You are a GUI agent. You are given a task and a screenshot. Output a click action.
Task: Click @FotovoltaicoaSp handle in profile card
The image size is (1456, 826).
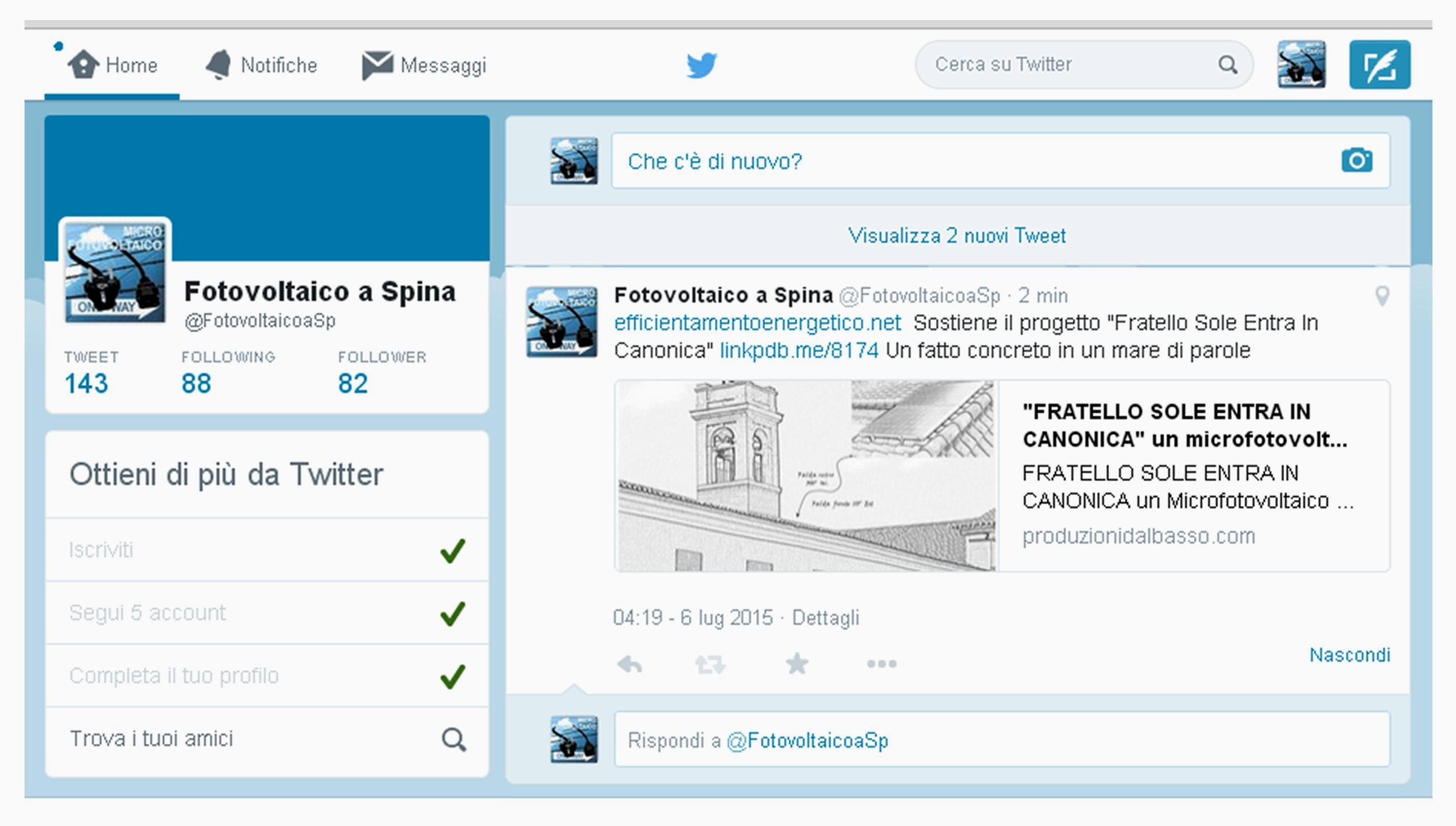click(260, 321)
